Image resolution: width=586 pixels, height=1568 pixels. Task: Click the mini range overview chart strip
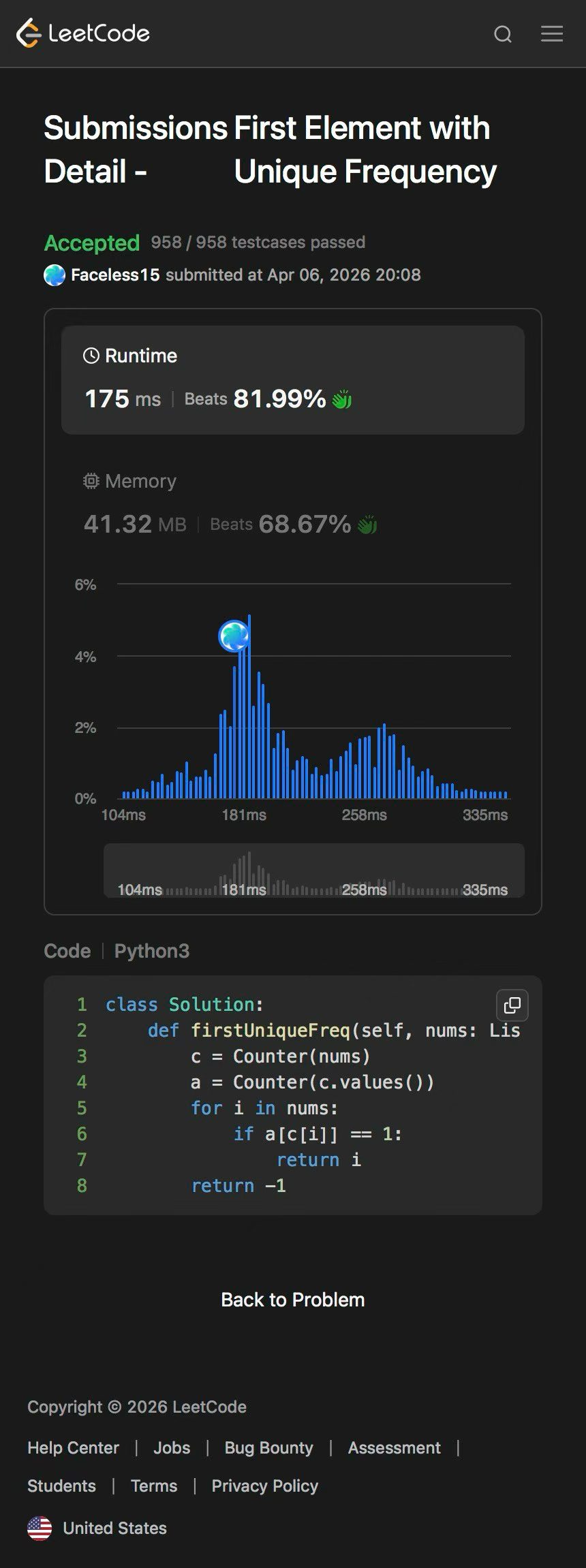click(313, 871)
